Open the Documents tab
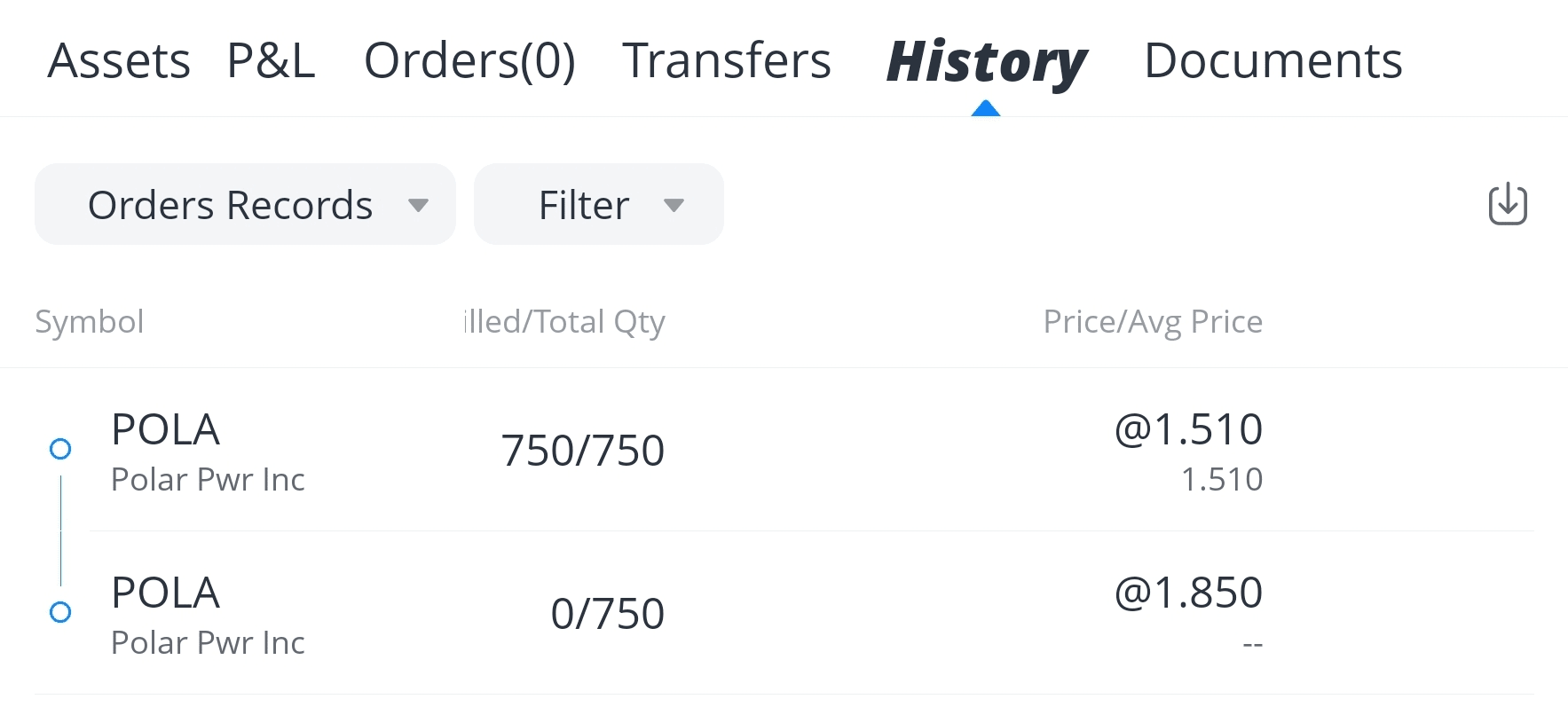 coord(1273,60)
